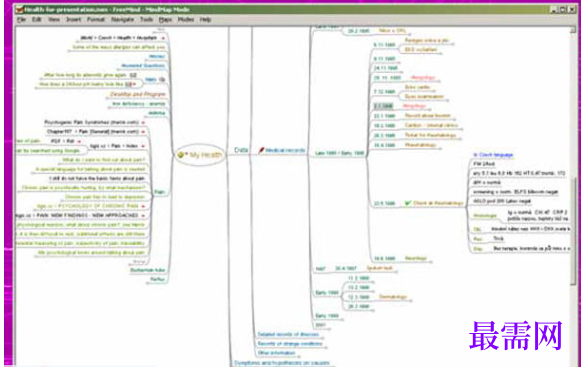Click the red pencil icon beside Medical records

click(x=261, y=151)
